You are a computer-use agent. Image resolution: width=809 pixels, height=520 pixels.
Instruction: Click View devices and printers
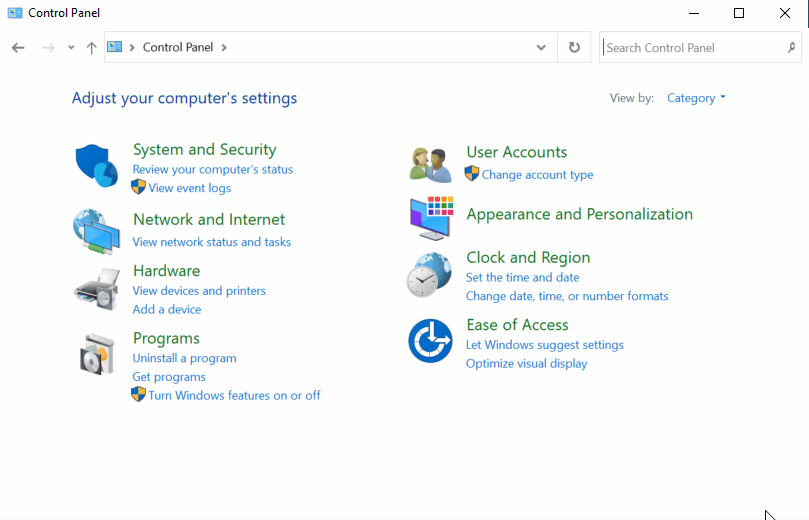pyautogui.click(x=199, y=290)
